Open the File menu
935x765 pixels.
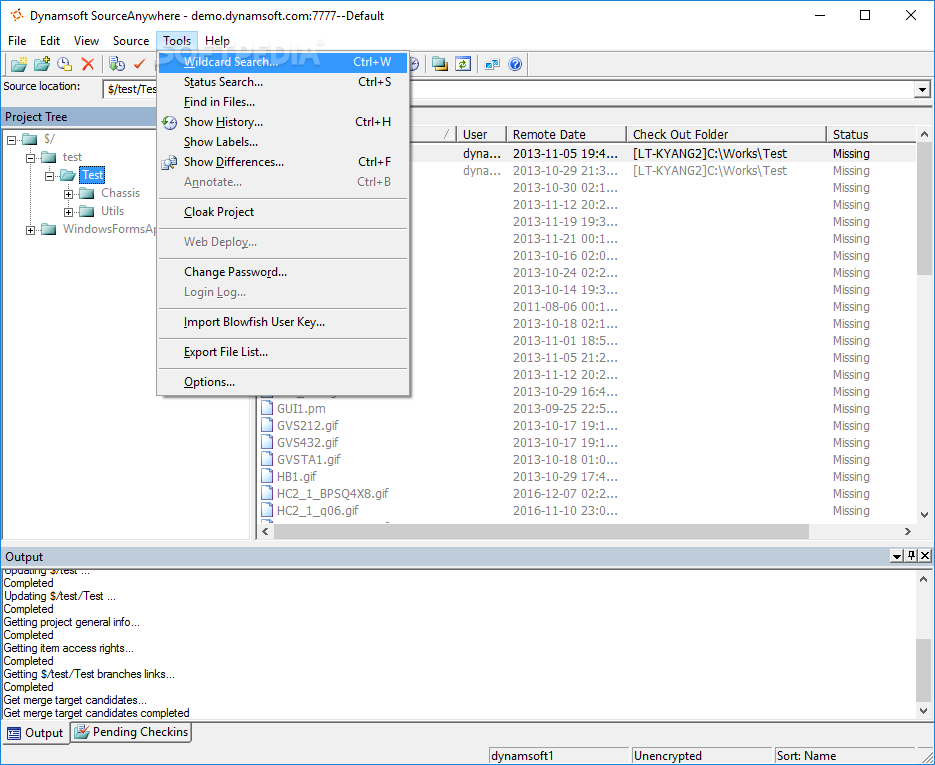pyautogui.click(x=17, y=41)
